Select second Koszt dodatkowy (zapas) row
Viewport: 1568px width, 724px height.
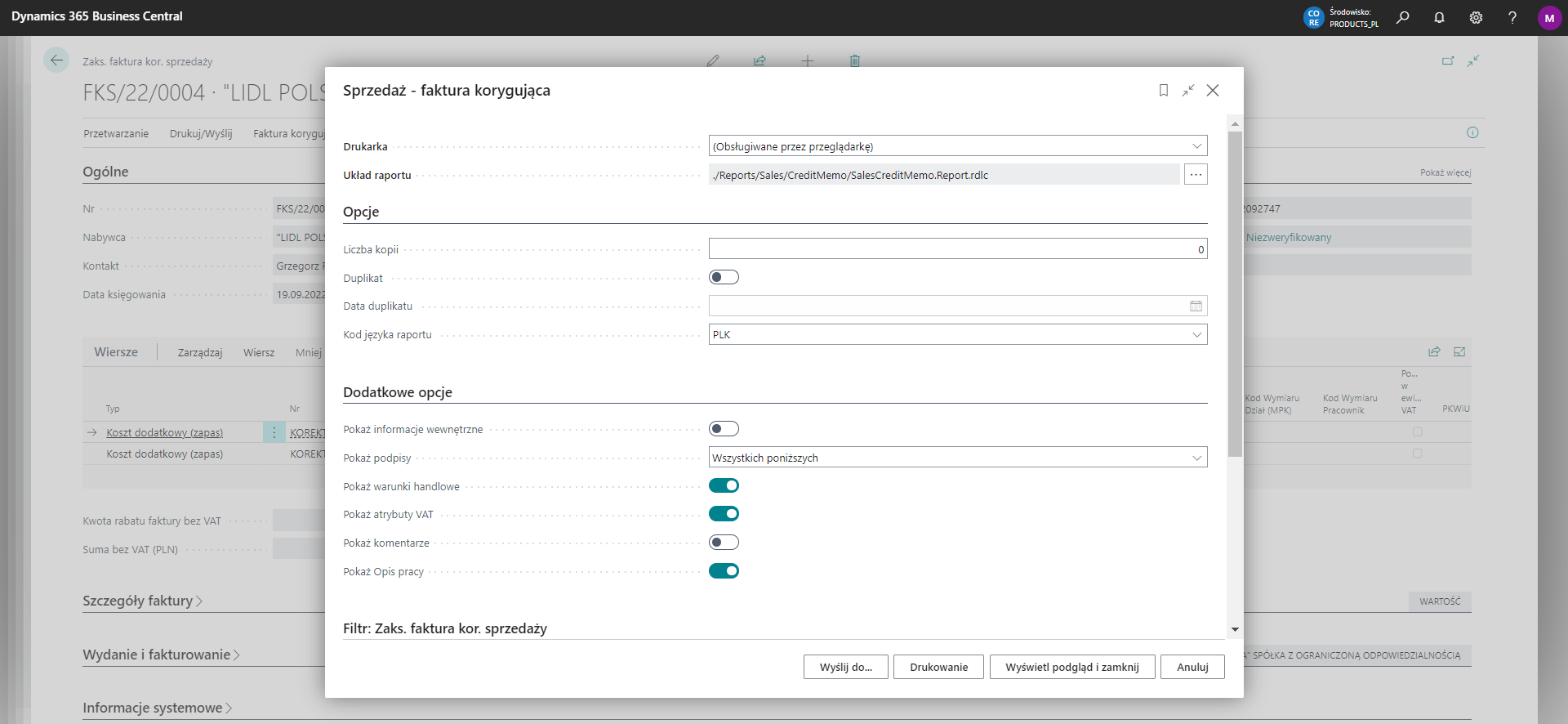[x=164, y=454]
